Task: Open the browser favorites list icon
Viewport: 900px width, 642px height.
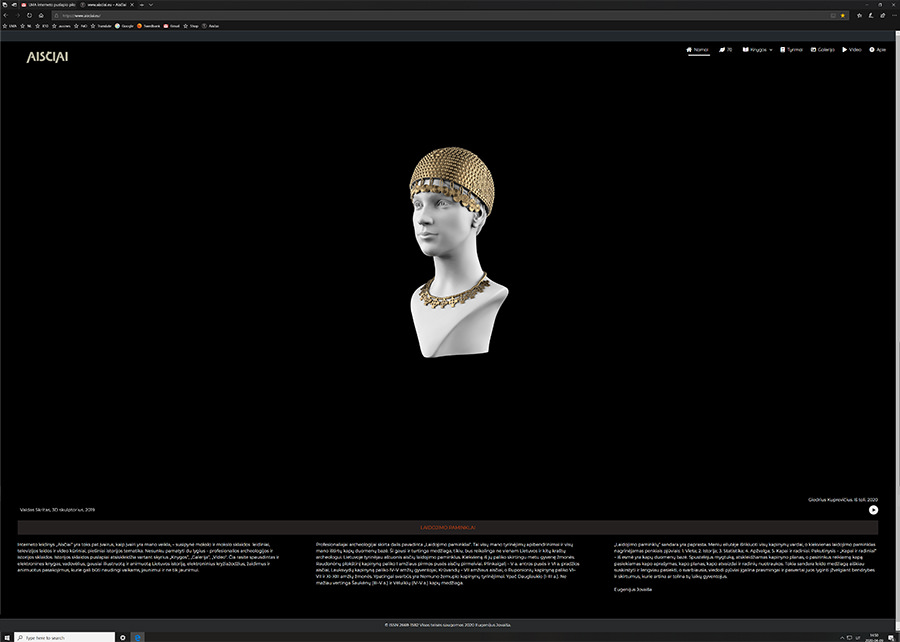Action: coord(857,16)
